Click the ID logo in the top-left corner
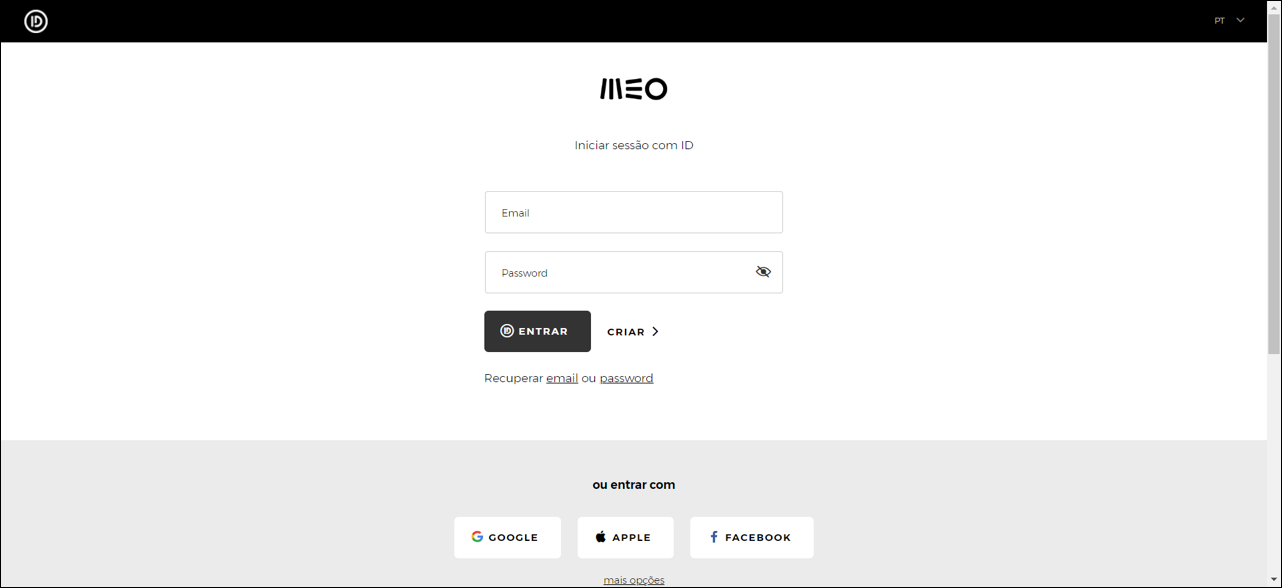The width and height of the screenshot is (1282, 588). tap(35, 19)
